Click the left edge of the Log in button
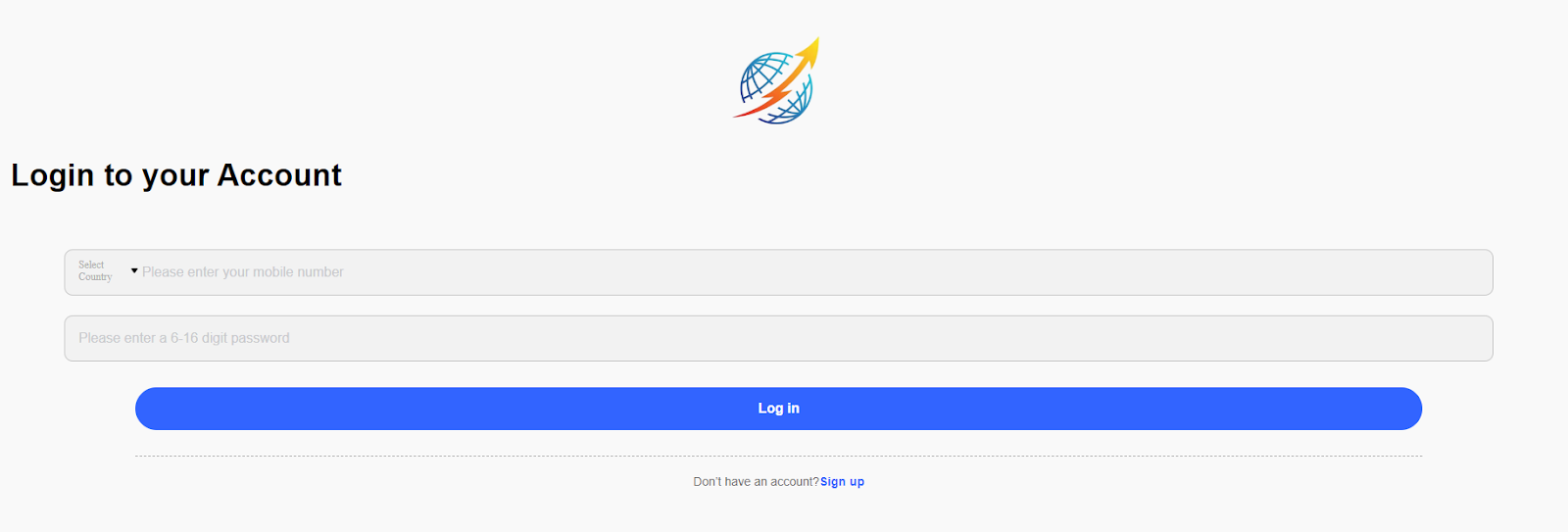 149,409
